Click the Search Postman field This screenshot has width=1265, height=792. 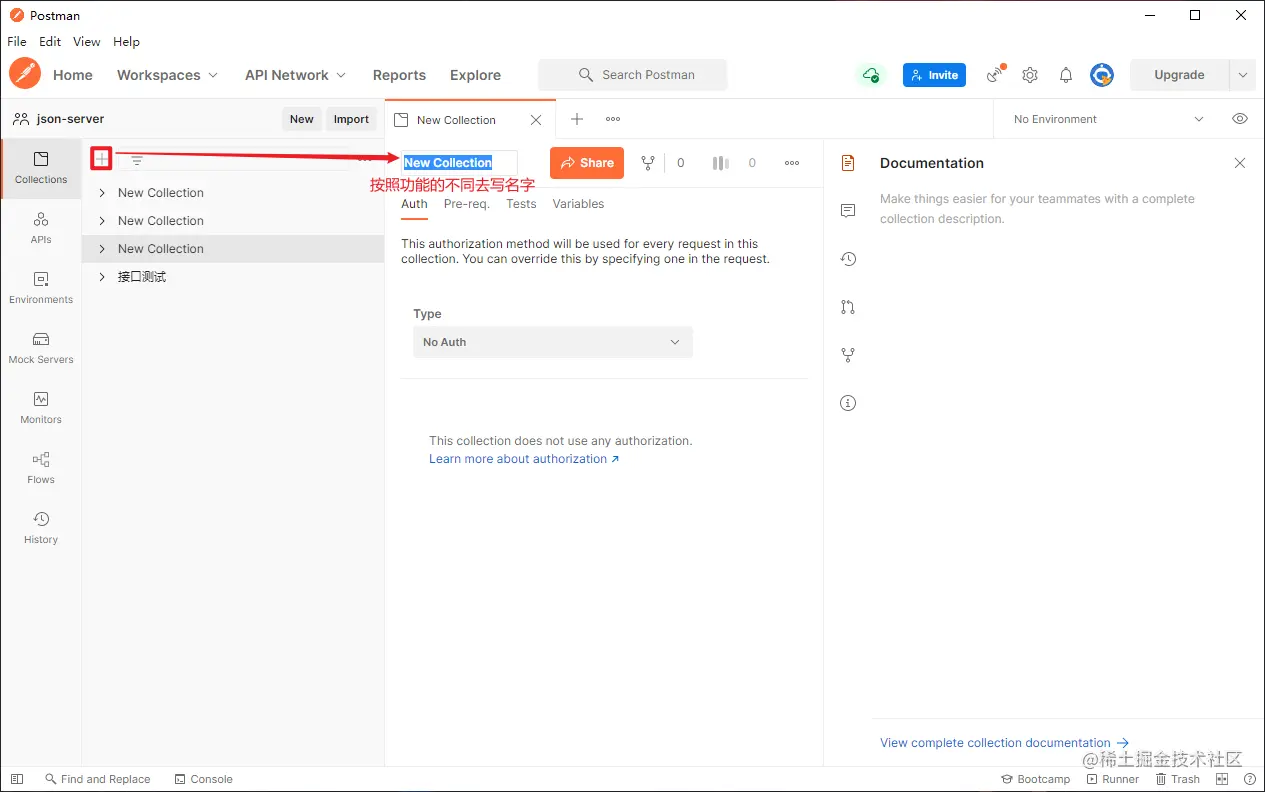(632, 75)
